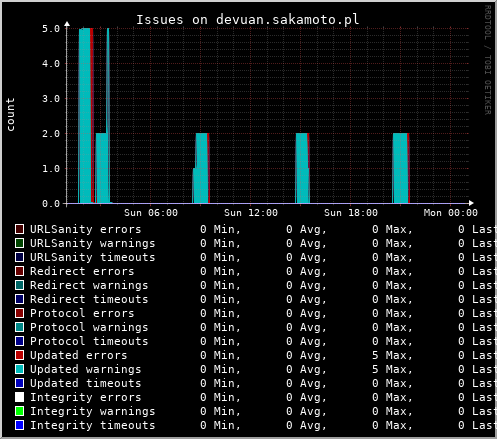Click the Mon 00:00 time axis label
The image size is (497, 439).
pyautogui.click(x=451, y=213)
